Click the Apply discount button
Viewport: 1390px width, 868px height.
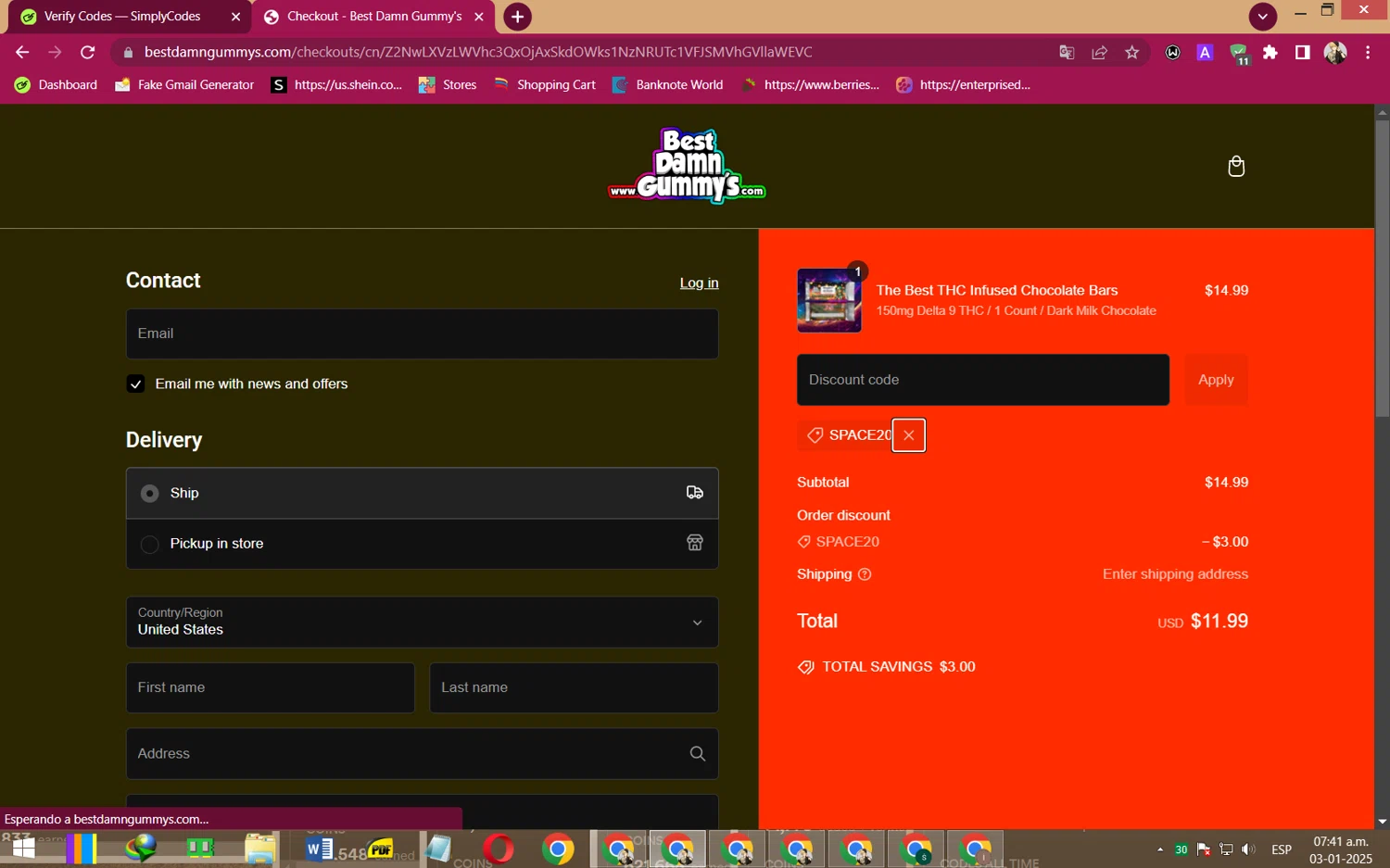point(1216,380)
